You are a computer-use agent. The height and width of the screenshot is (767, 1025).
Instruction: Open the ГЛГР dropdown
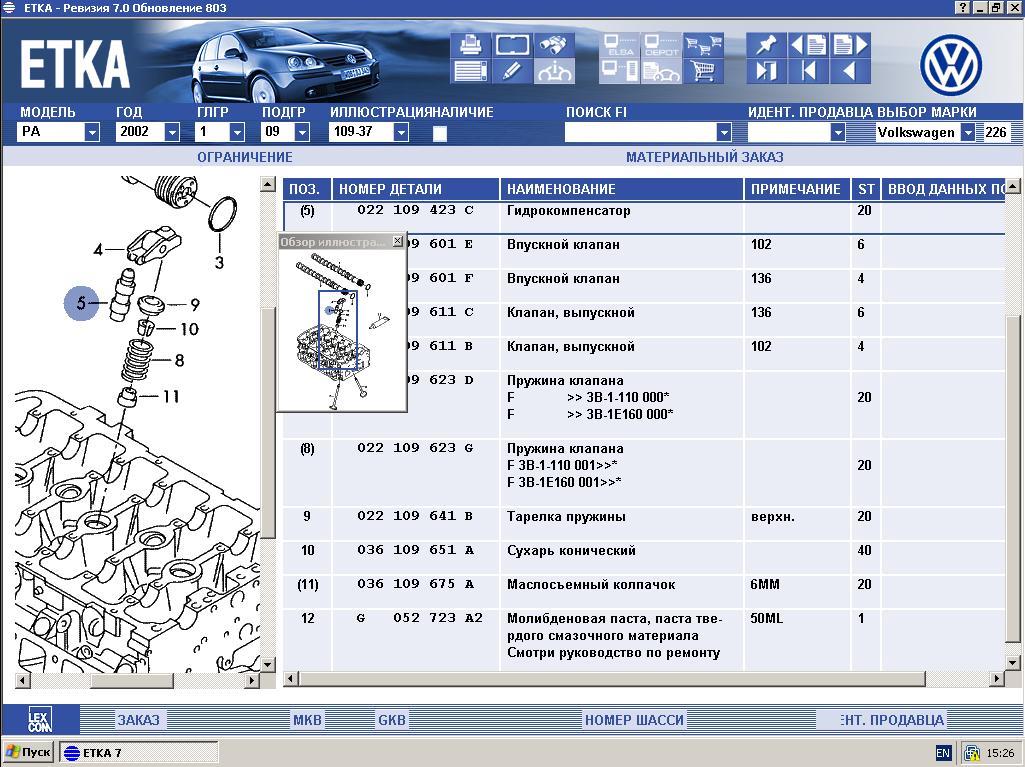click(237, 132)
